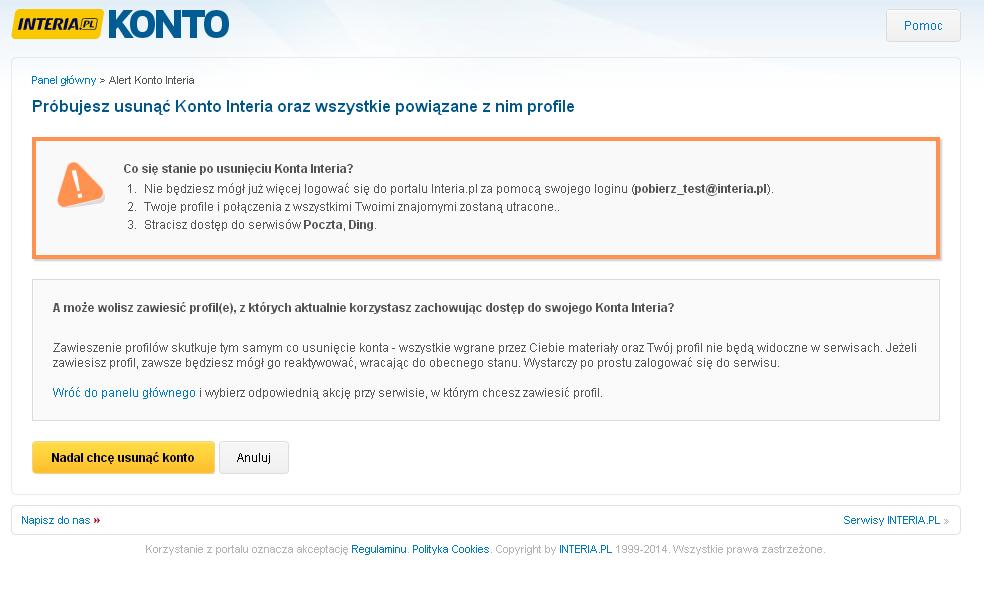Screen dimensions: 984x591
Task: Open Serwisy INTERIA.PL link
Action: [x=891, y=520]
